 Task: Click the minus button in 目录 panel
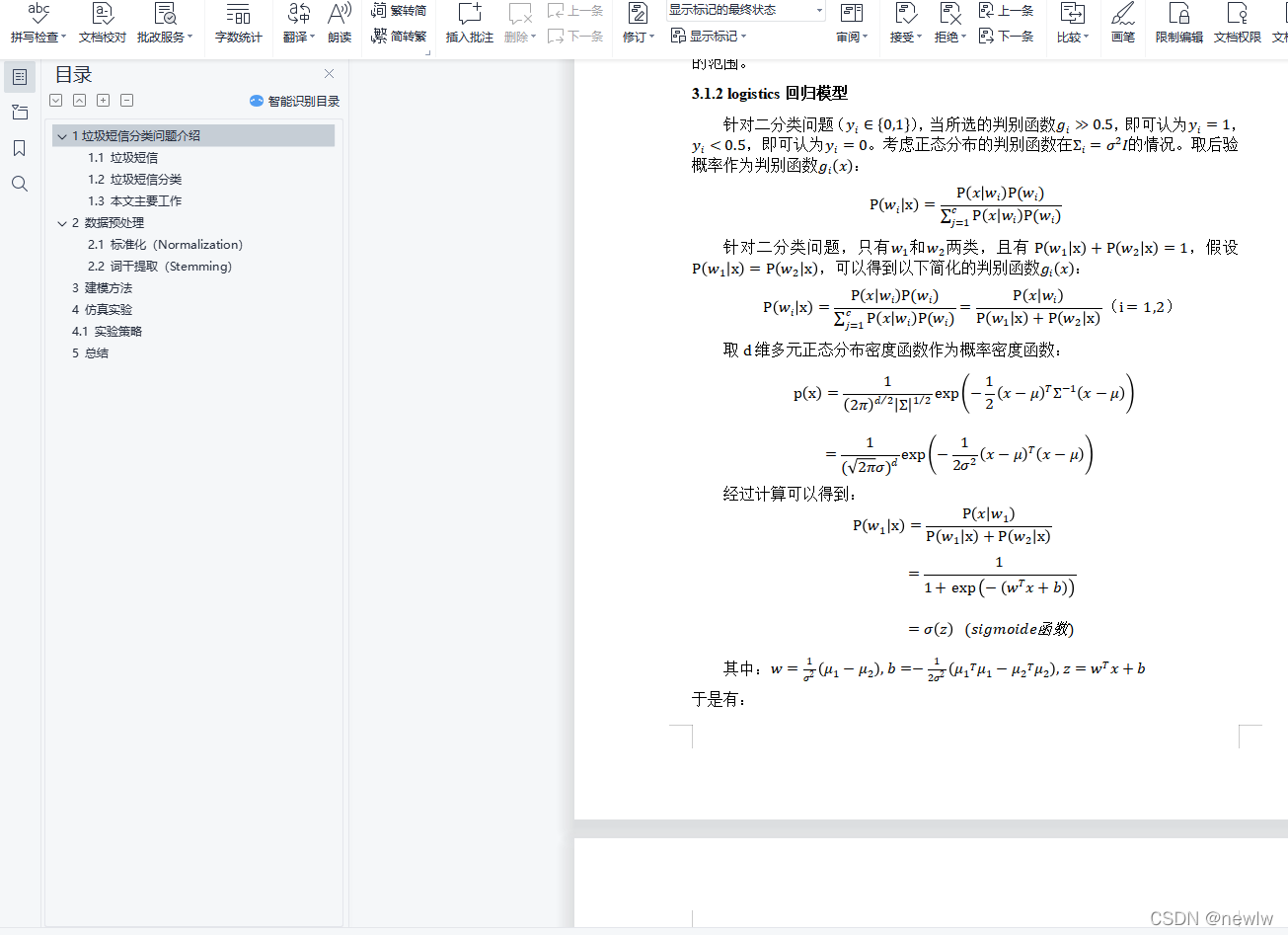pyautogui.click(x=127, y=101)
